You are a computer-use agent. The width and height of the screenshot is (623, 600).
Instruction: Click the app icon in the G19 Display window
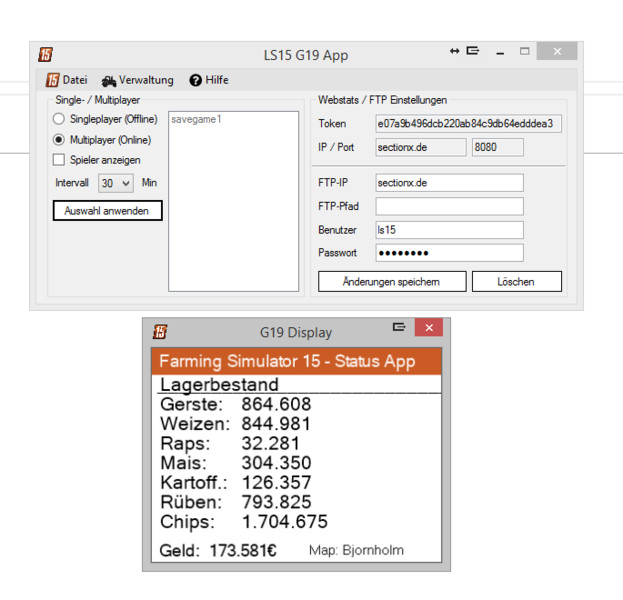160,332
